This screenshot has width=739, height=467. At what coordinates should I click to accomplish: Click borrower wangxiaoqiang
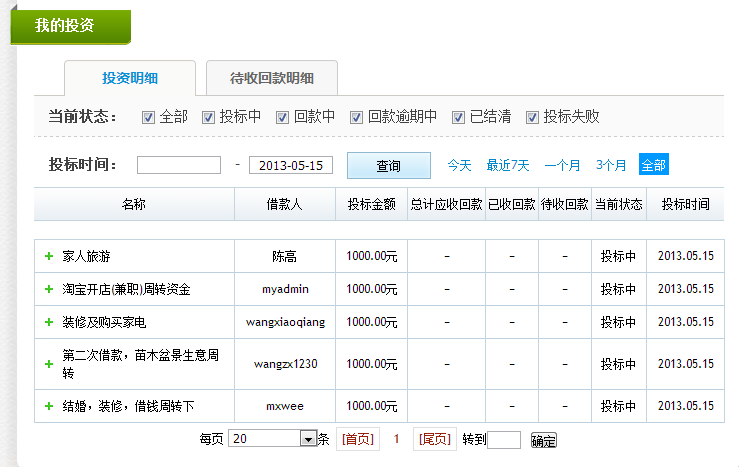[x=285, y=322]
